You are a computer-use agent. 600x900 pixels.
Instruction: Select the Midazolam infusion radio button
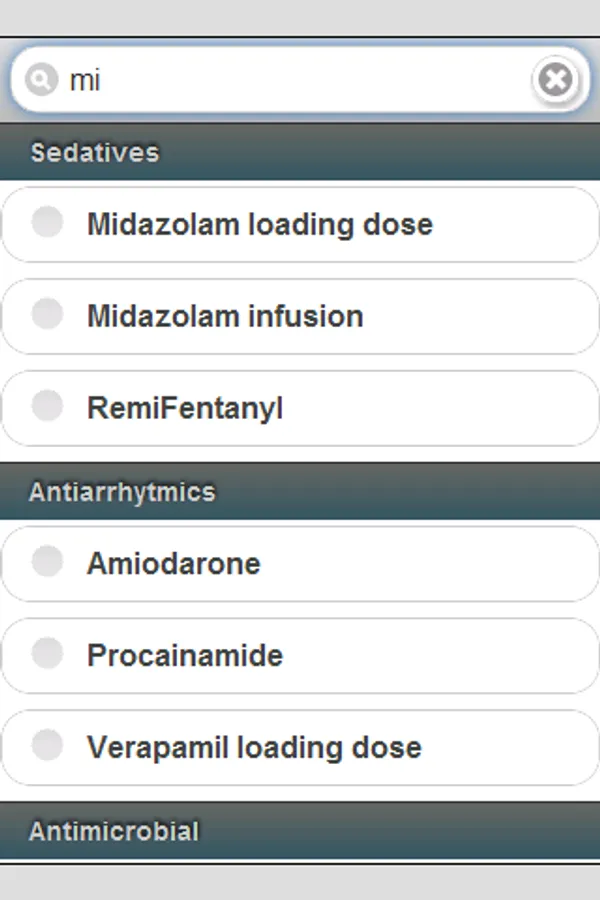coord(47,314)
